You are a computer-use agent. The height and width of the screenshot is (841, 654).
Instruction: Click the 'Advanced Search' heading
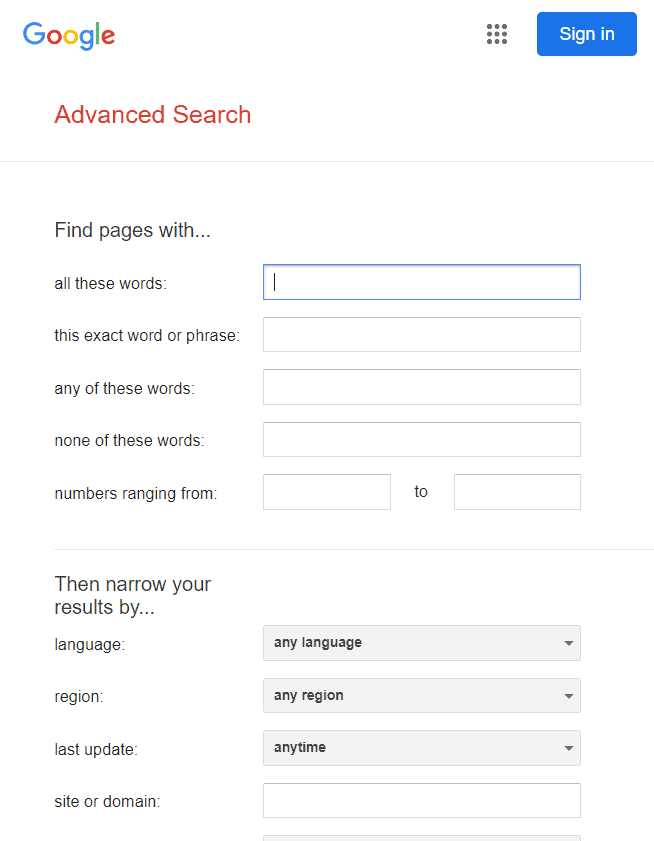[153, 115]
